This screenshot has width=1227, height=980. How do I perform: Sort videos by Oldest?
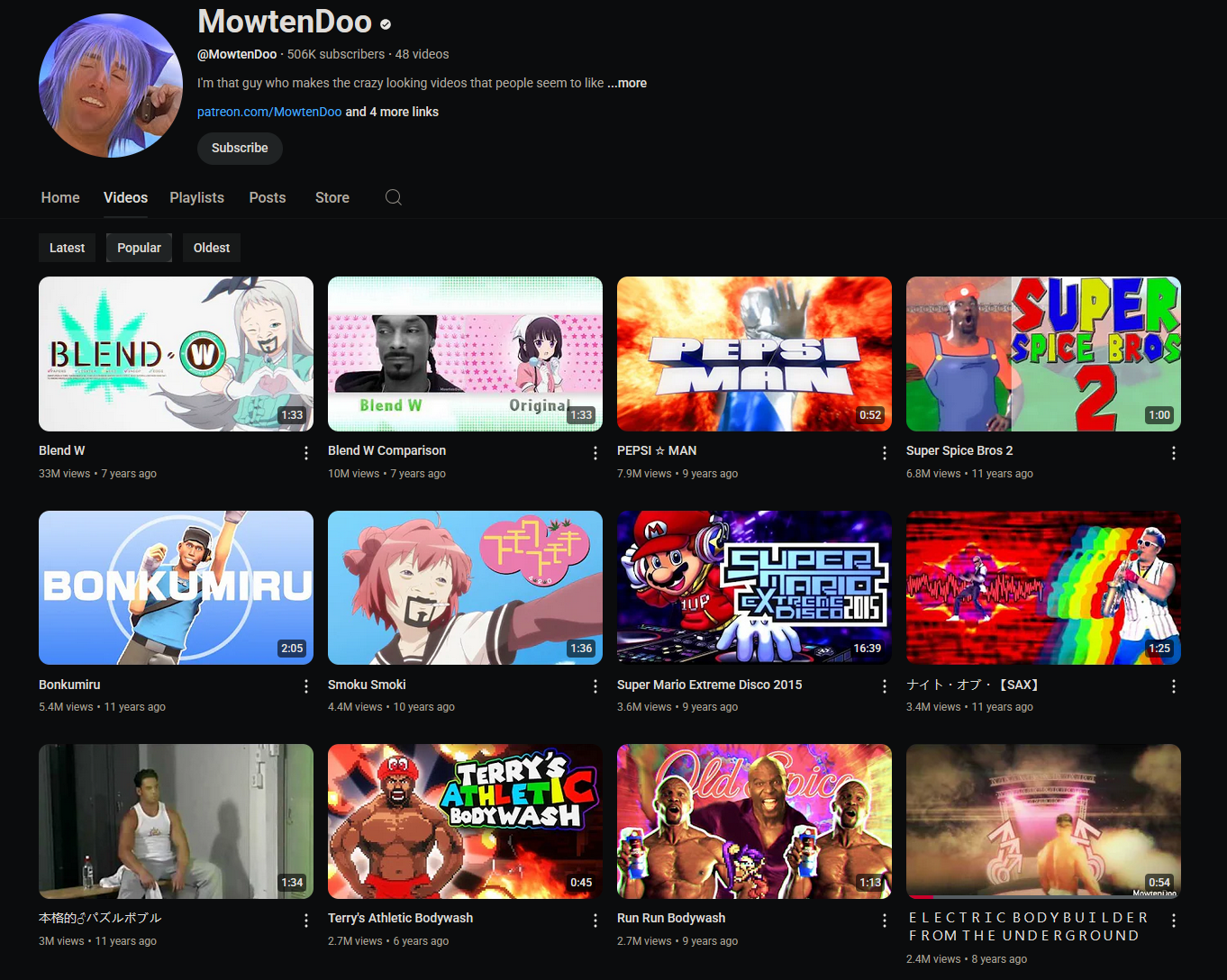[212, 248]
